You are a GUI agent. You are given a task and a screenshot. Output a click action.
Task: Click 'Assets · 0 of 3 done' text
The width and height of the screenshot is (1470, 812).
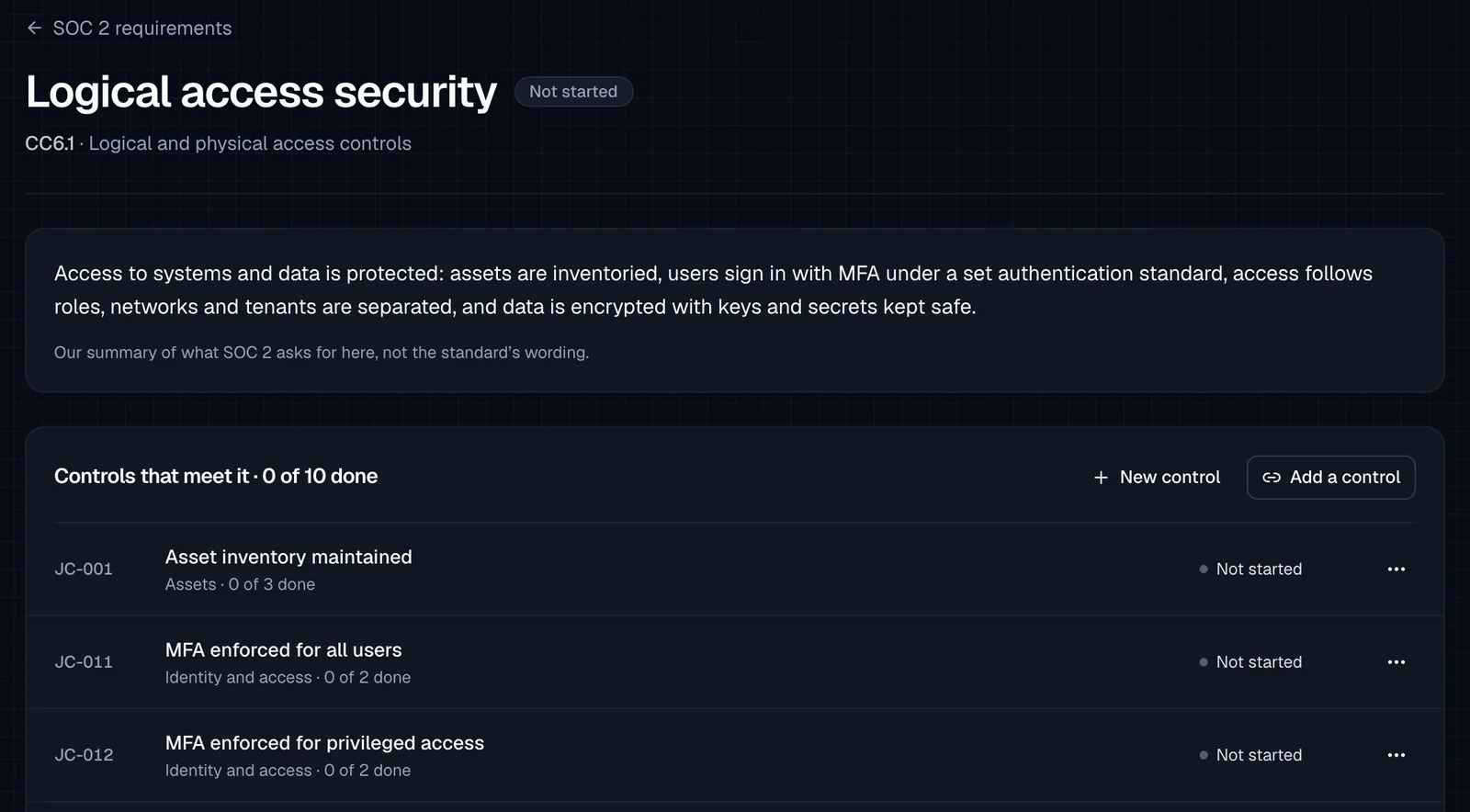[x=240, y=584]
